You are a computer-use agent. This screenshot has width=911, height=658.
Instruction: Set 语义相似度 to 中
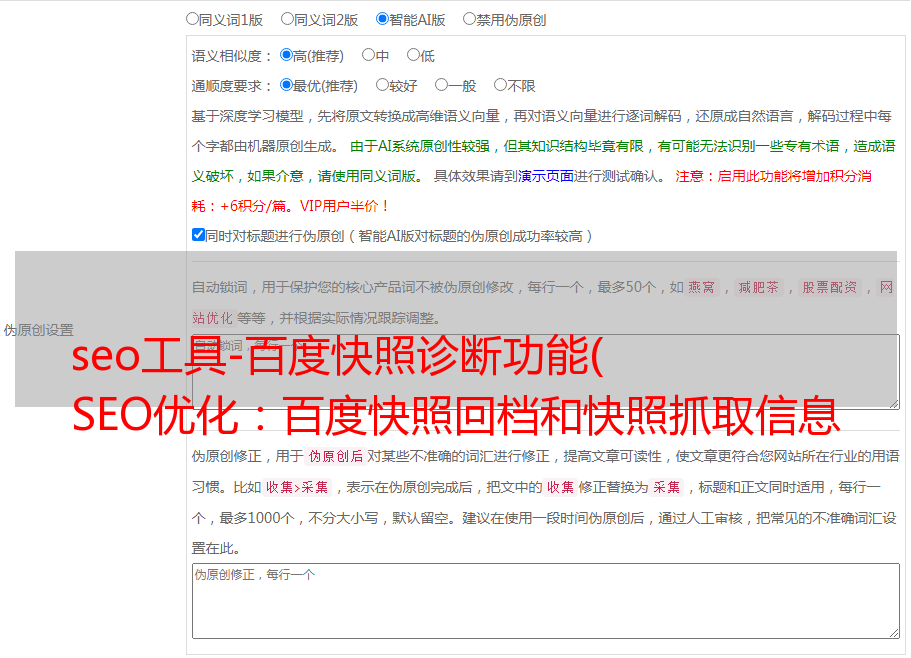coord(368,55)
